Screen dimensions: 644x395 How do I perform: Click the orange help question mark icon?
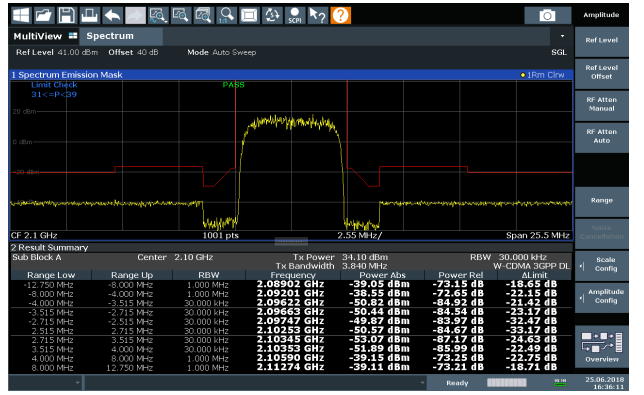point(340,15)
